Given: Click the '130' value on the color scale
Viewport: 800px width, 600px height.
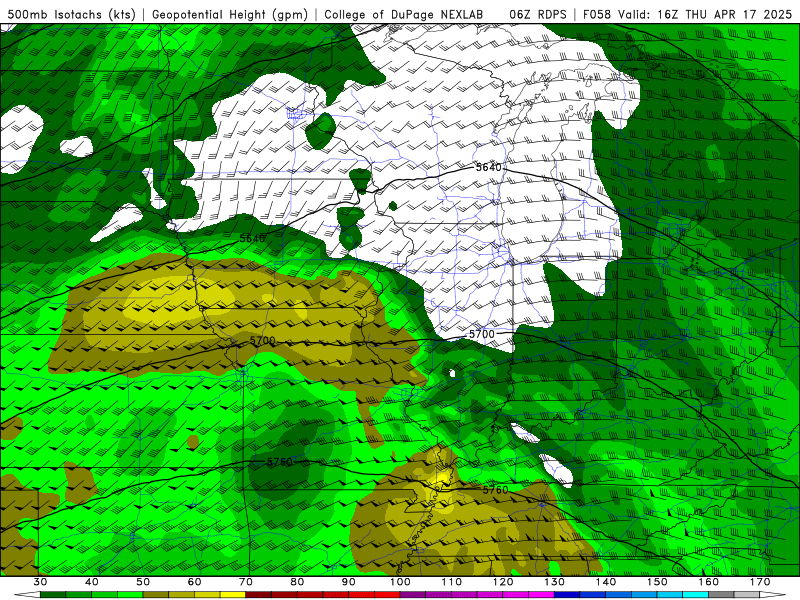Looking at the screenshot, I should click(x=554, y=582).
